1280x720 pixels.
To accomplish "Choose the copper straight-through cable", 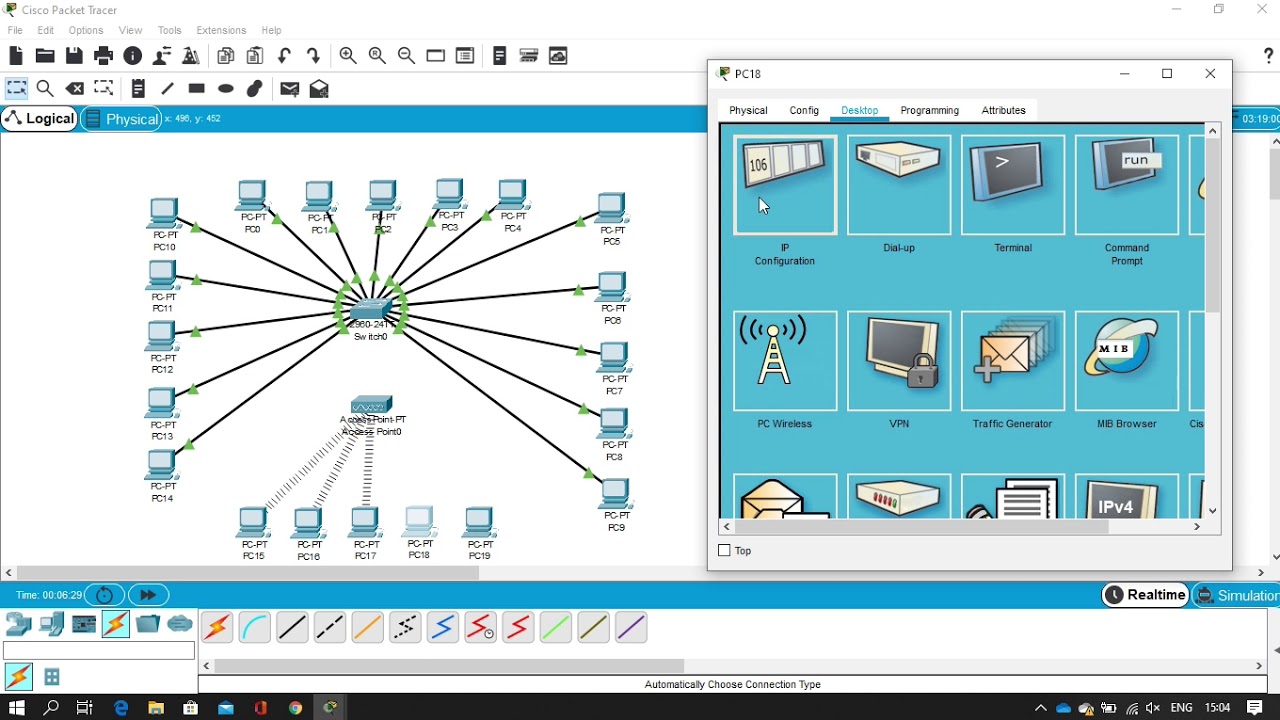I will tap(292, 628).
